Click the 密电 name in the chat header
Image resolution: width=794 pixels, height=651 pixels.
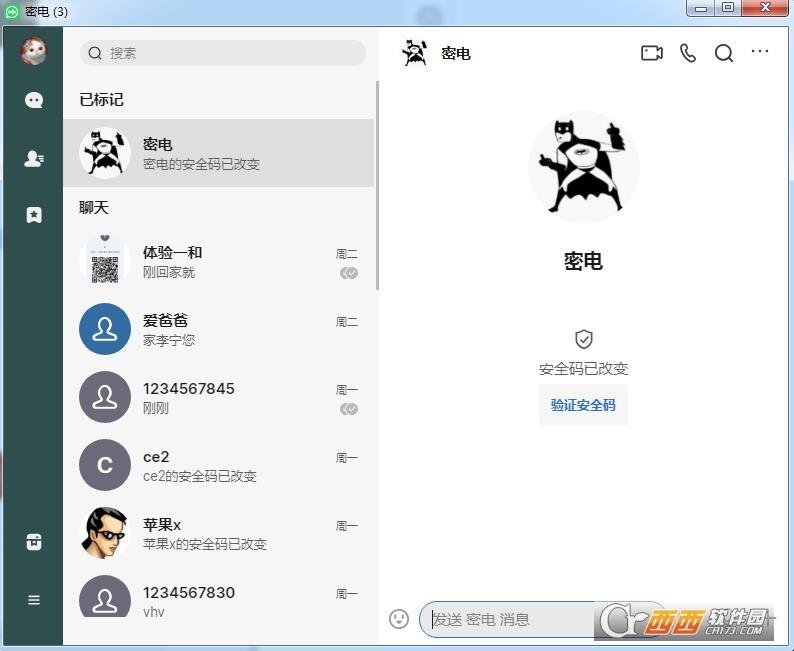tap(456, 54)
